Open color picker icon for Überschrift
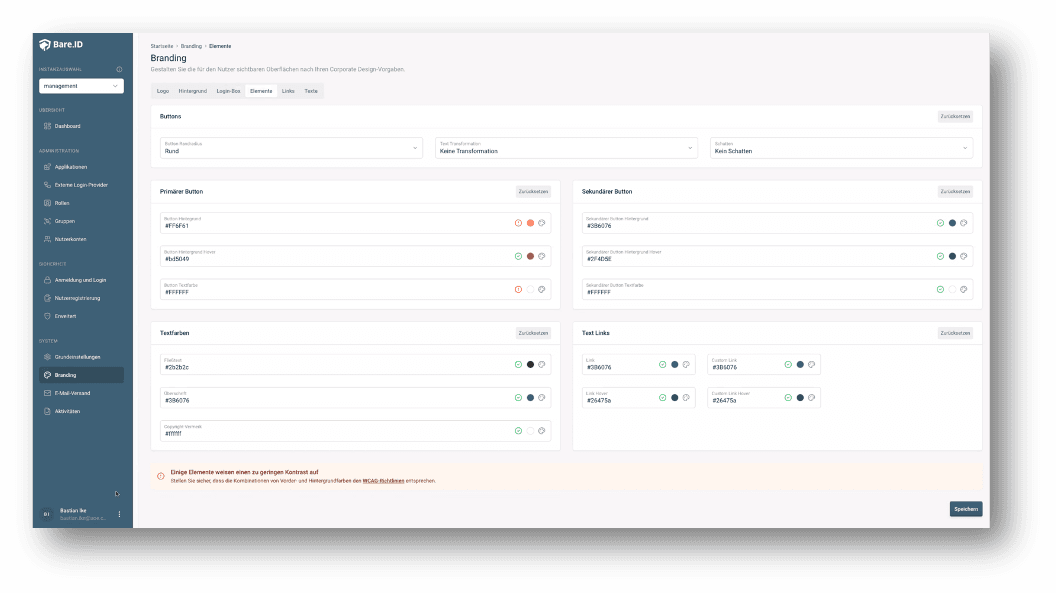 pyautogui.click(x=541, y=398)
